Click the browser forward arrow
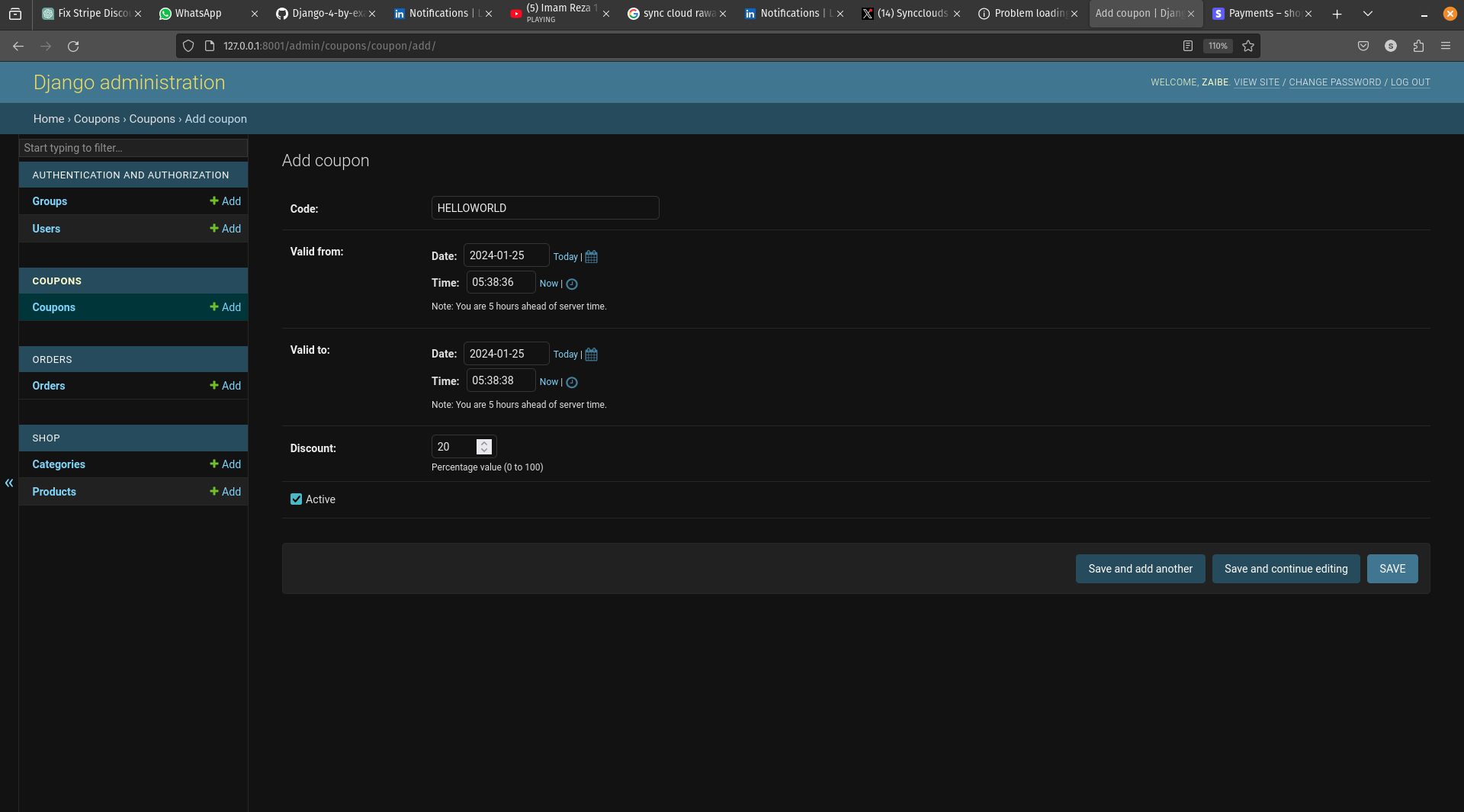Viewport: 1464px width, 812px height. [x=46, y=46]
